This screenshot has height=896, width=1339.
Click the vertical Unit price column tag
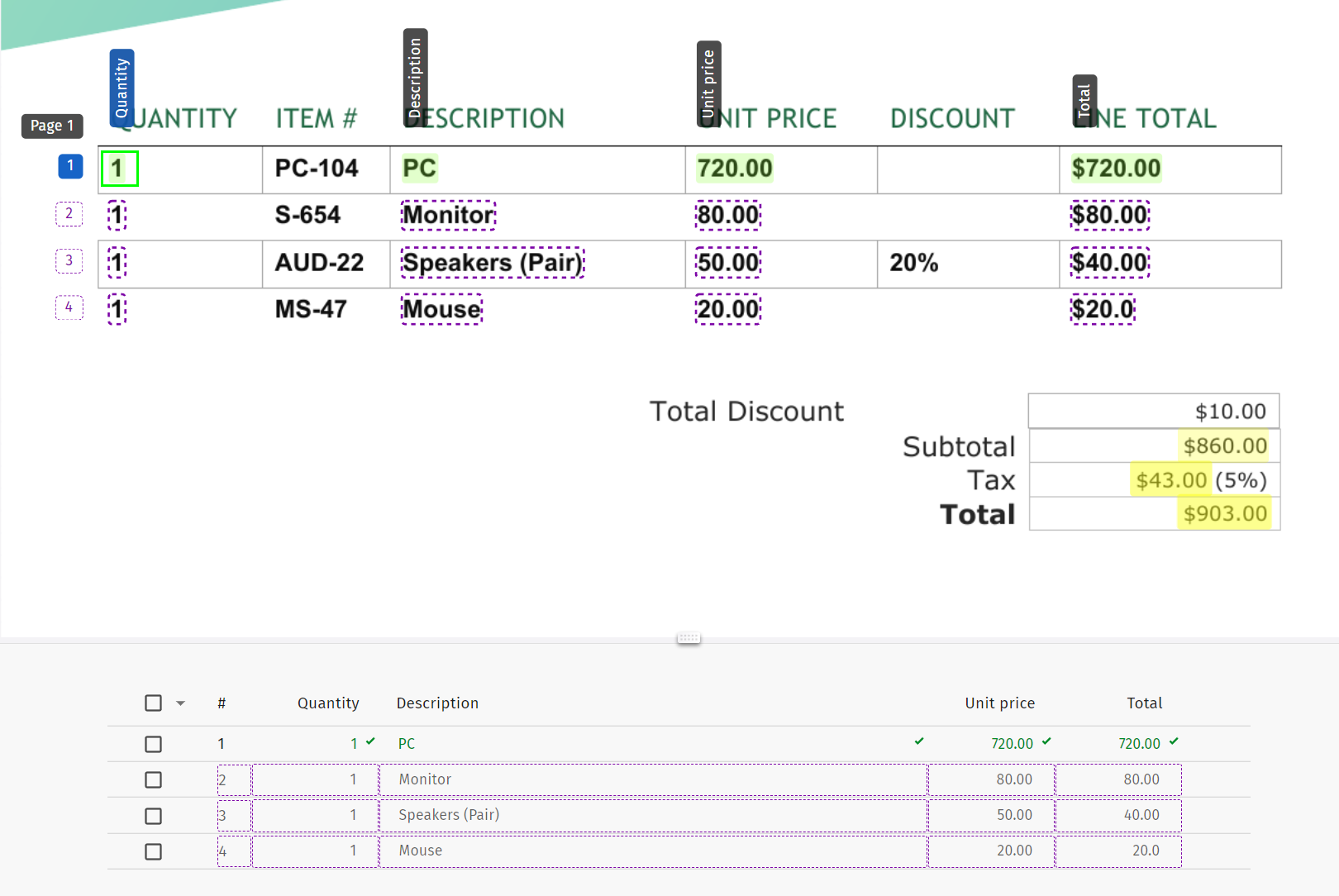[x=708, y=83]
